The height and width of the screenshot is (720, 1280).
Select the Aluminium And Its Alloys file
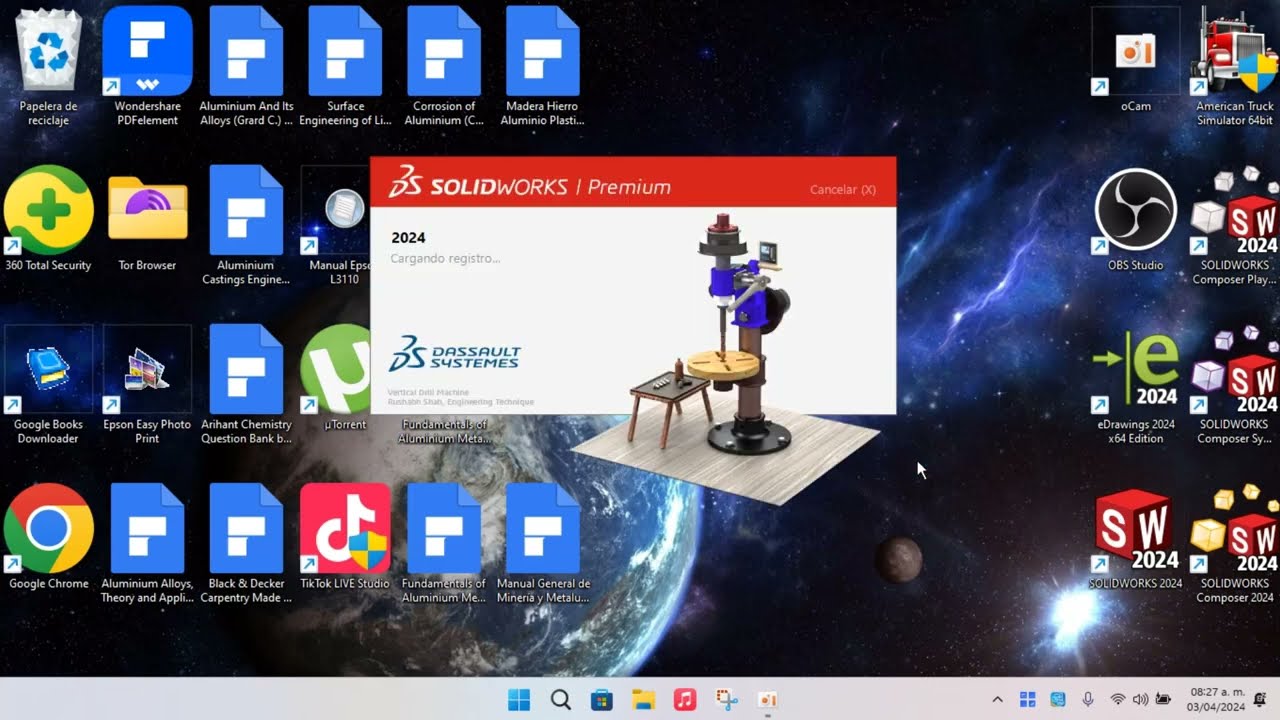pos(246,67)
